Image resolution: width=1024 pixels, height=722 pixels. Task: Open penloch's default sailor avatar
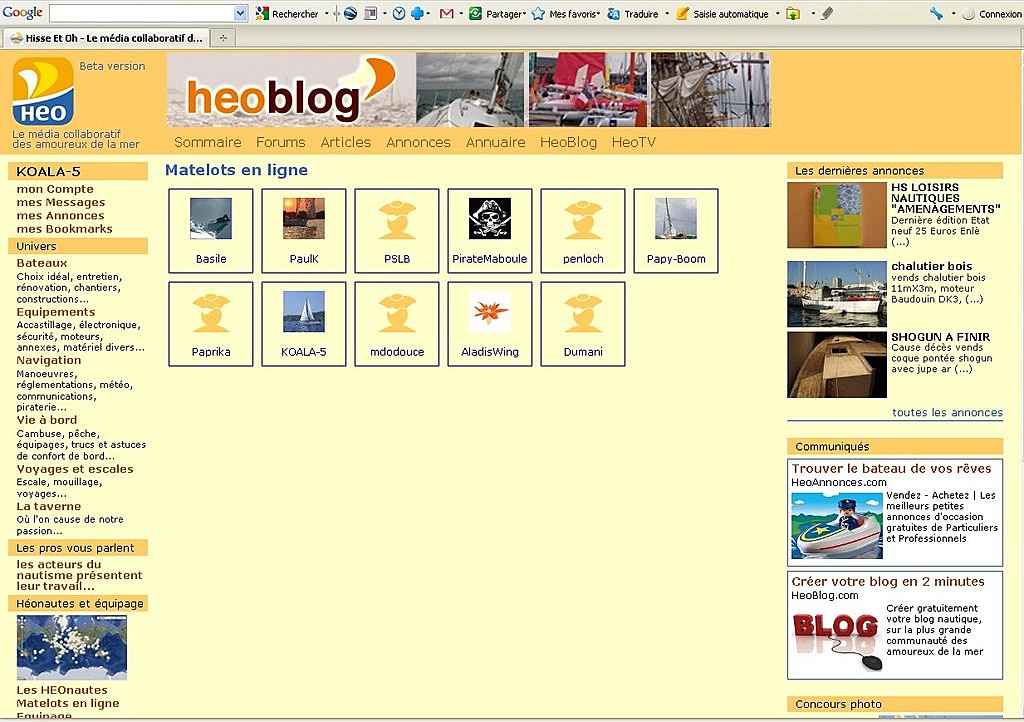click(x=583, y=219)
